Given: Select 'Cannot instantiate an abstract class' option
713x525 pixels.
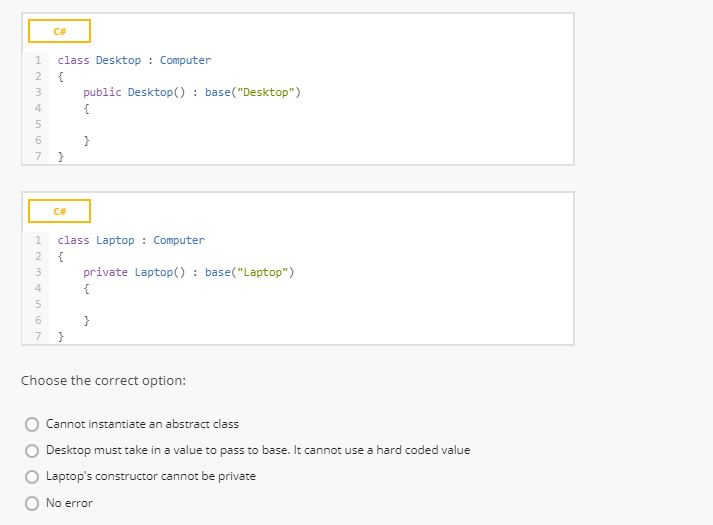Looking at the screenshot, I should 32,425.
